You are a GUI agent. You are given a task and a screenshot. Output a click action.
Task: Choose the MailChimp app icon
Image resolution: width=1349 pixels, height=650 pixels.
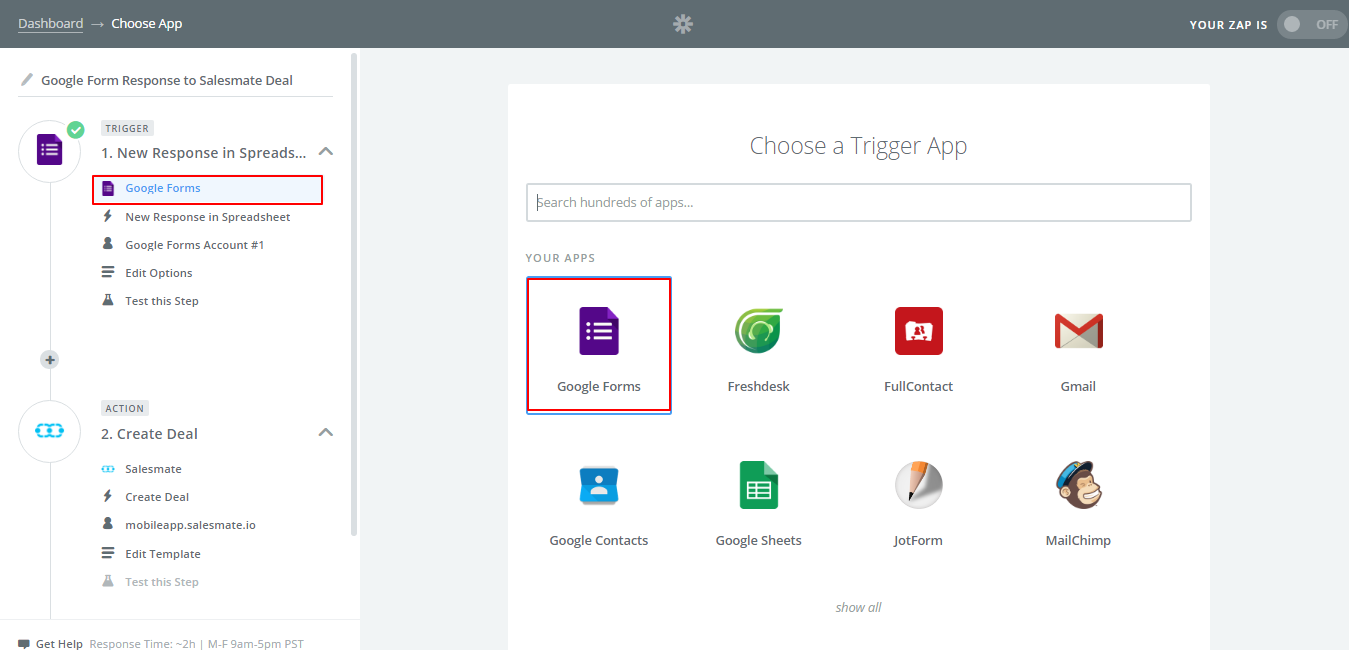[x=1078, y=485]
